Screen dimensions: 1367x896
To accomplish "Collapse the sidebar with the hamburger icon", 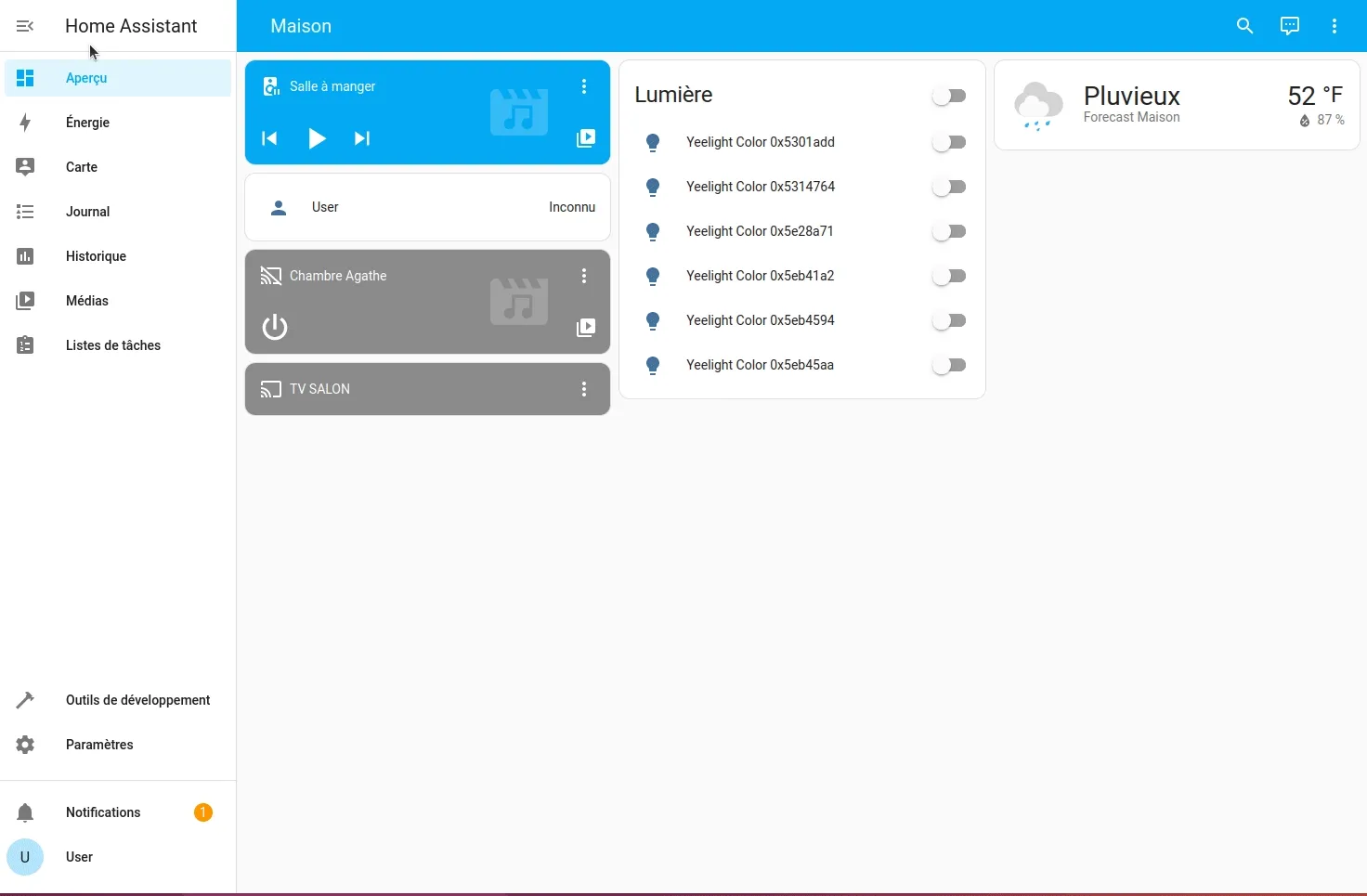I will pos(25,25).
